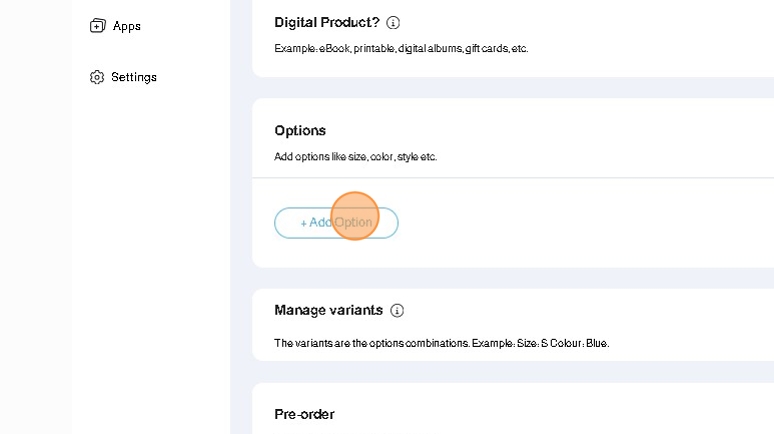Open the Apps menu label
Screen dimensions: 774x434
click(127, 26)
